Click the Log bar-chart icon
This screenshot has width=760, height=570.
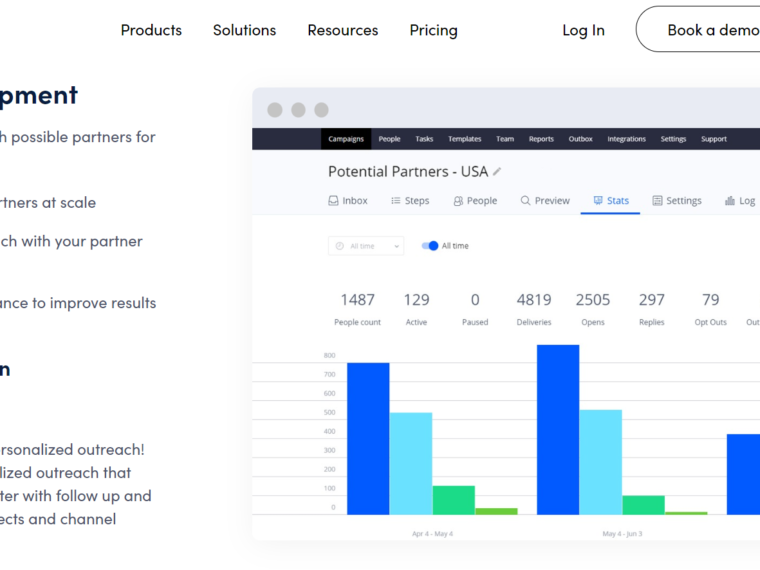click(x=729, y=201)
